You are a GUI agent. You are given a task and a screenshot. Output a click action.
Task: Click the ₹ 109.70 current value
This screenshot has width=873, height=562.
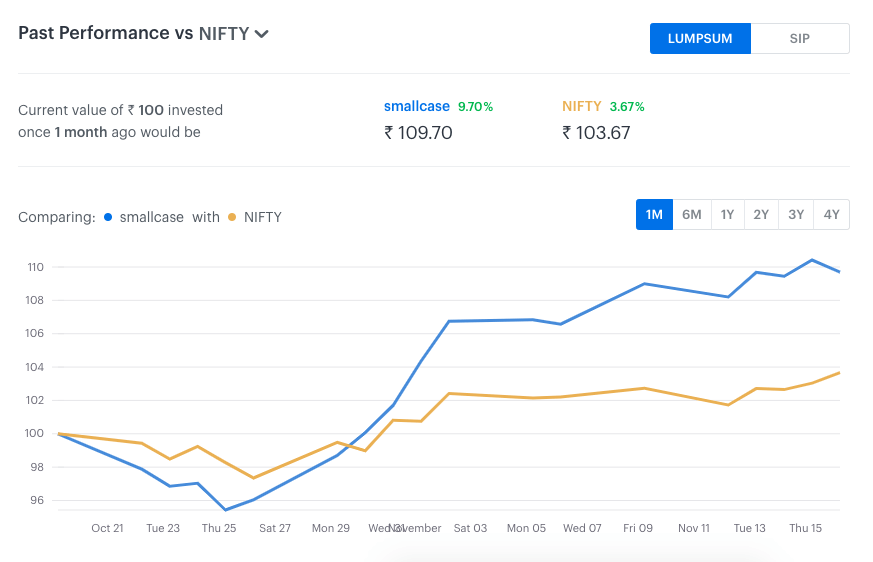pos(419,133)
